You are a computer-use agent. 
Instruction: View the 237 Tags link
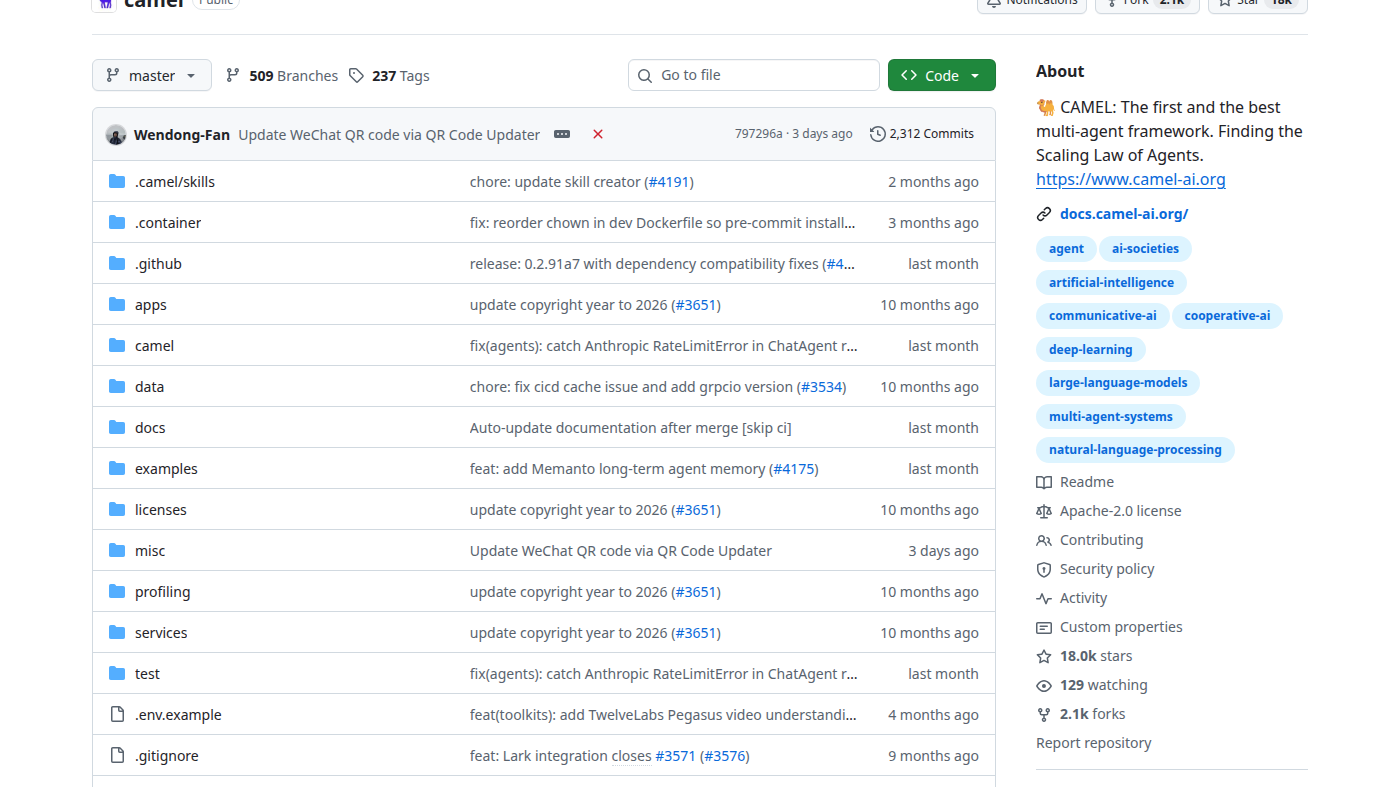pos(389,75)
